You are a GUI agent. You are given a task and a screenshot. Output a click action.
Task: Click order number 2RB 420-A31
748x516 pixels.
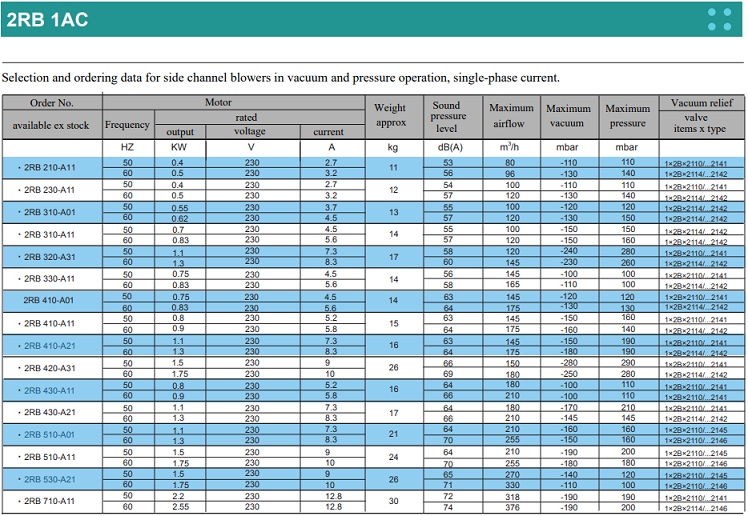[51, 367]
